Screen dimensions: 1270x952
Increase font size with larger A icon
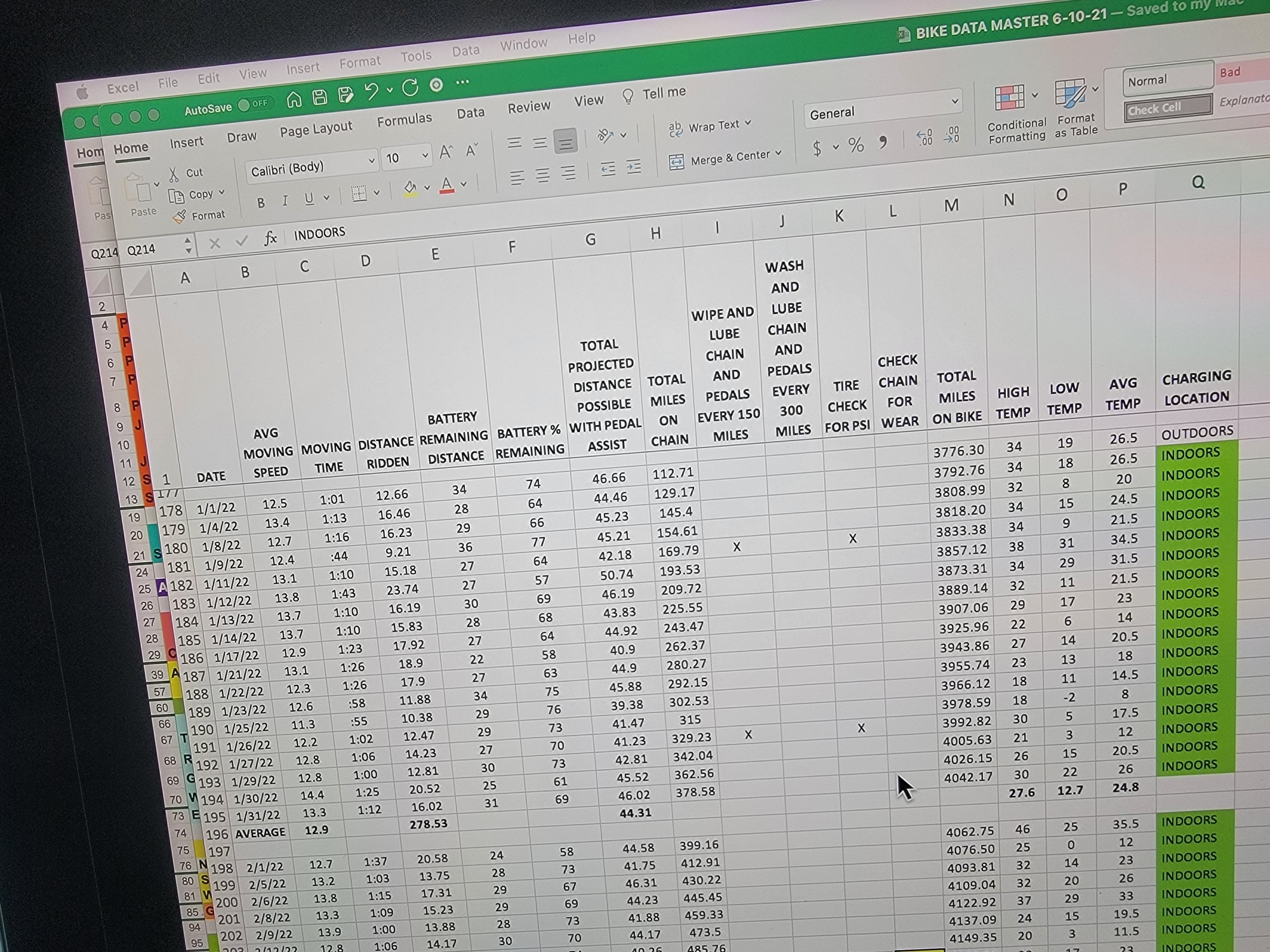[x=446, y=152]
